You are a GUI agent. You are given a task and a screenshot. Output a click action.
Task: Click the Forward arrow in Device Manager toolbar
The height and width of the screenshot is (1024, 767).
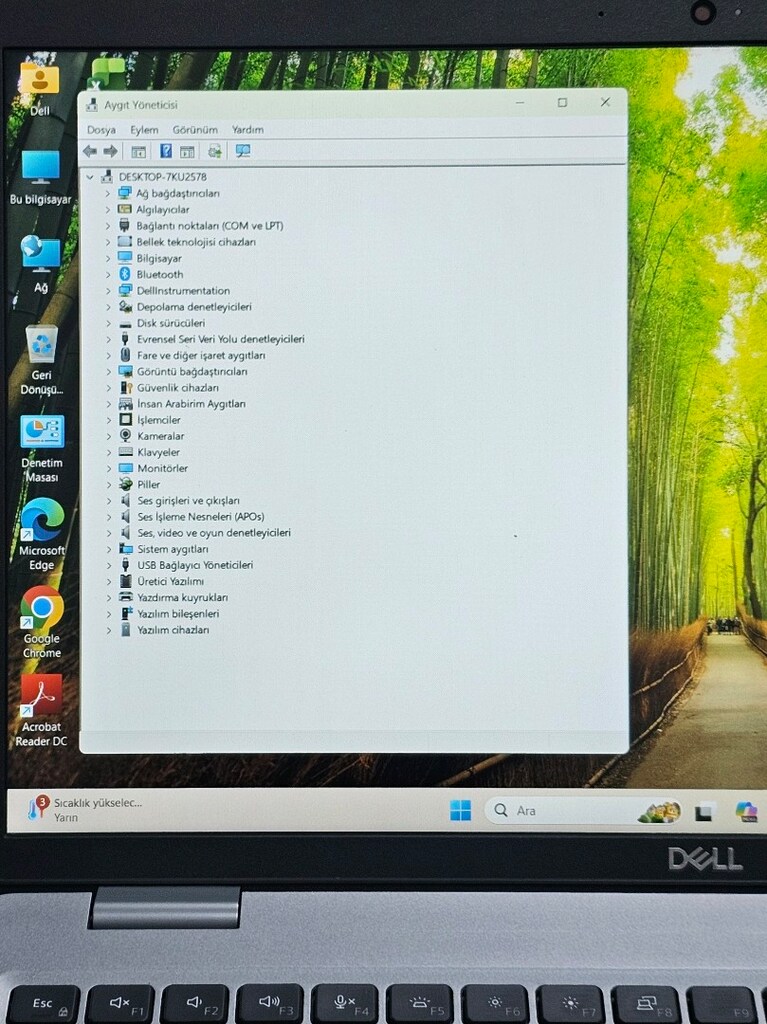coord(110,152)
